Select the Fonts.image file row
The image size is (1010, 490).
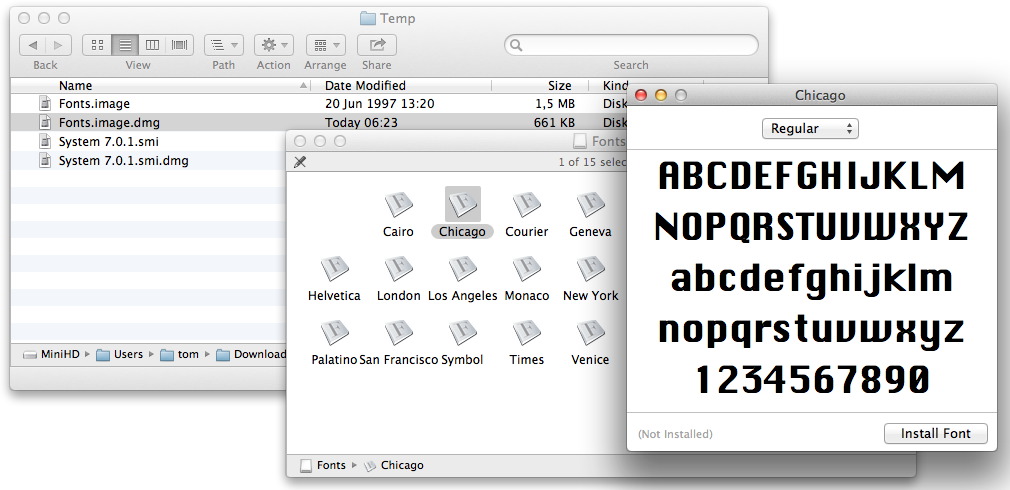click(319, 104)
